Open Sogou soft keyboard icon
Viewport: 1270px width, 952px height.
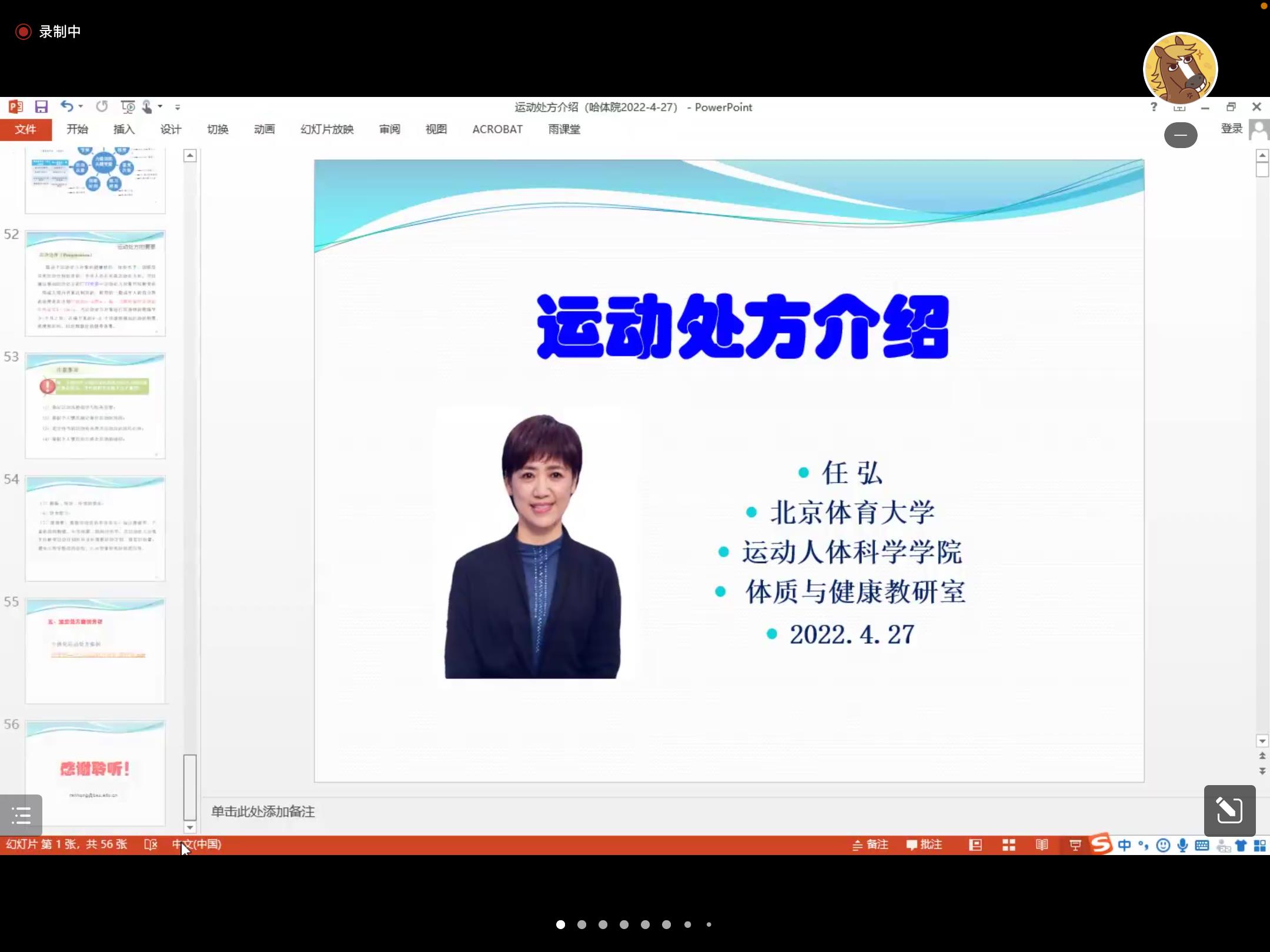[1202, 845]
